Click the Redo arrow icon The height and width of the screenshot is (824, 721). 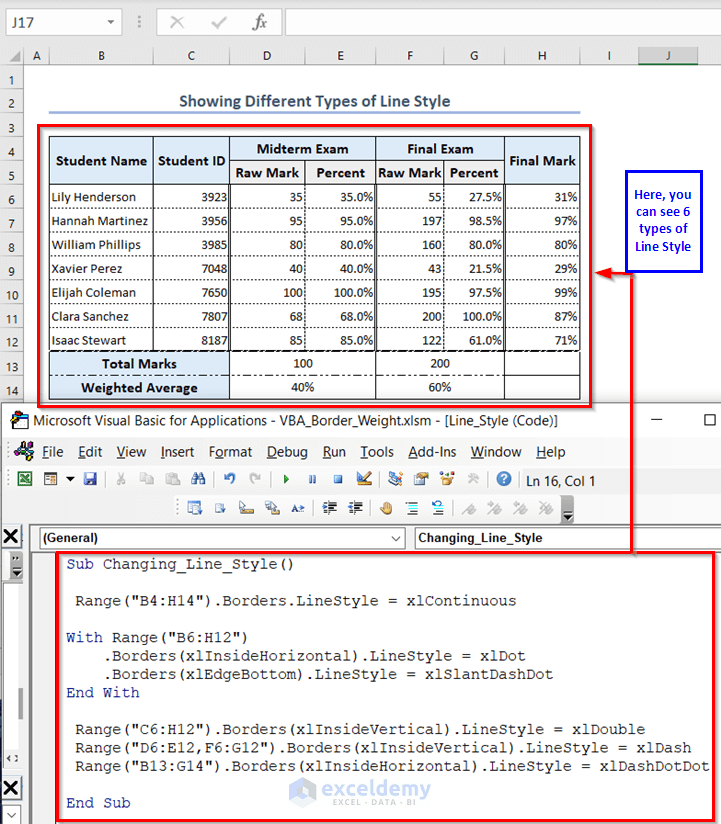[x=255, y=479]
